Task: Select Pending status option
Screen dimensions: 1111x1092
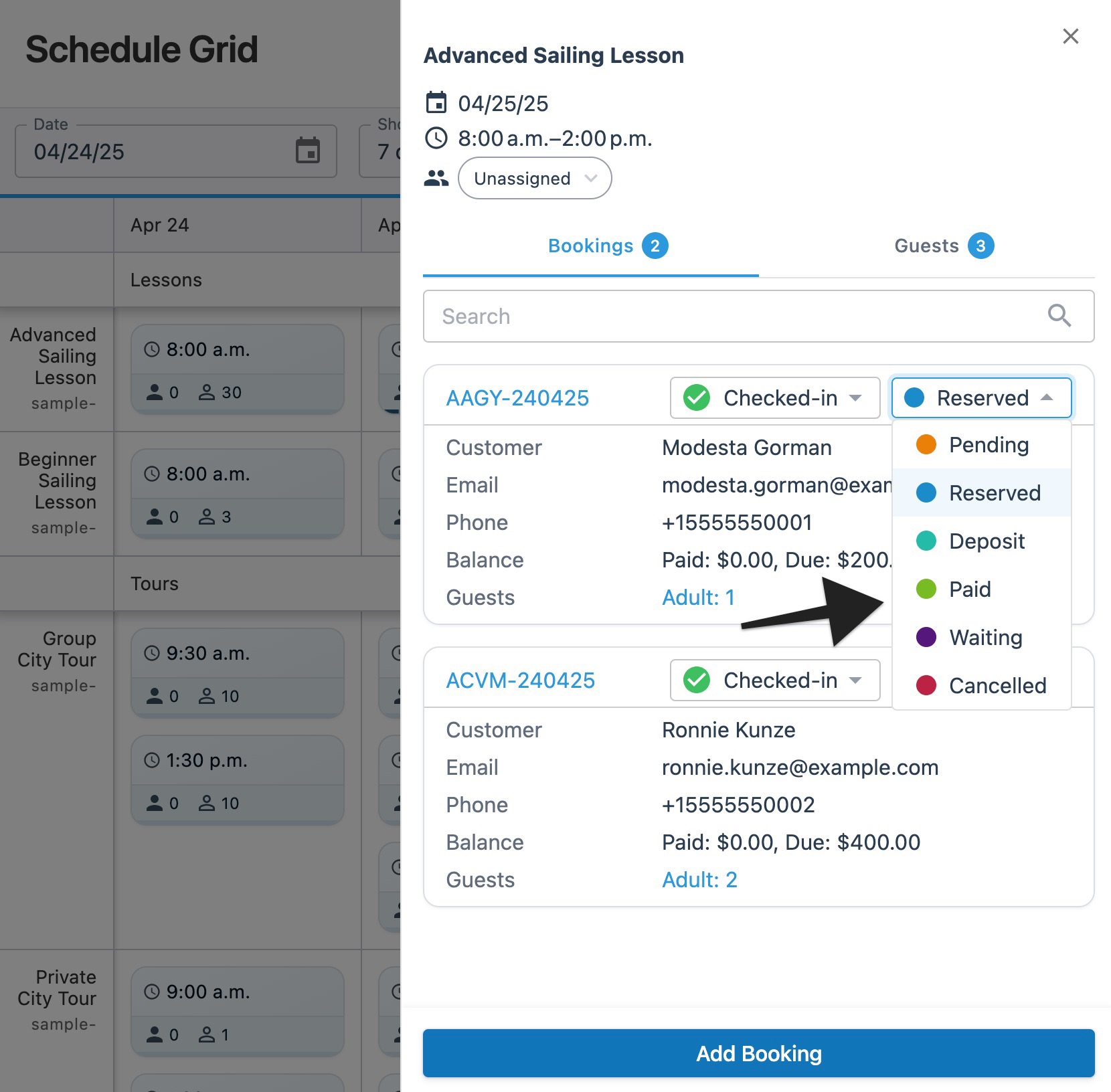Action: pos(982,445)
